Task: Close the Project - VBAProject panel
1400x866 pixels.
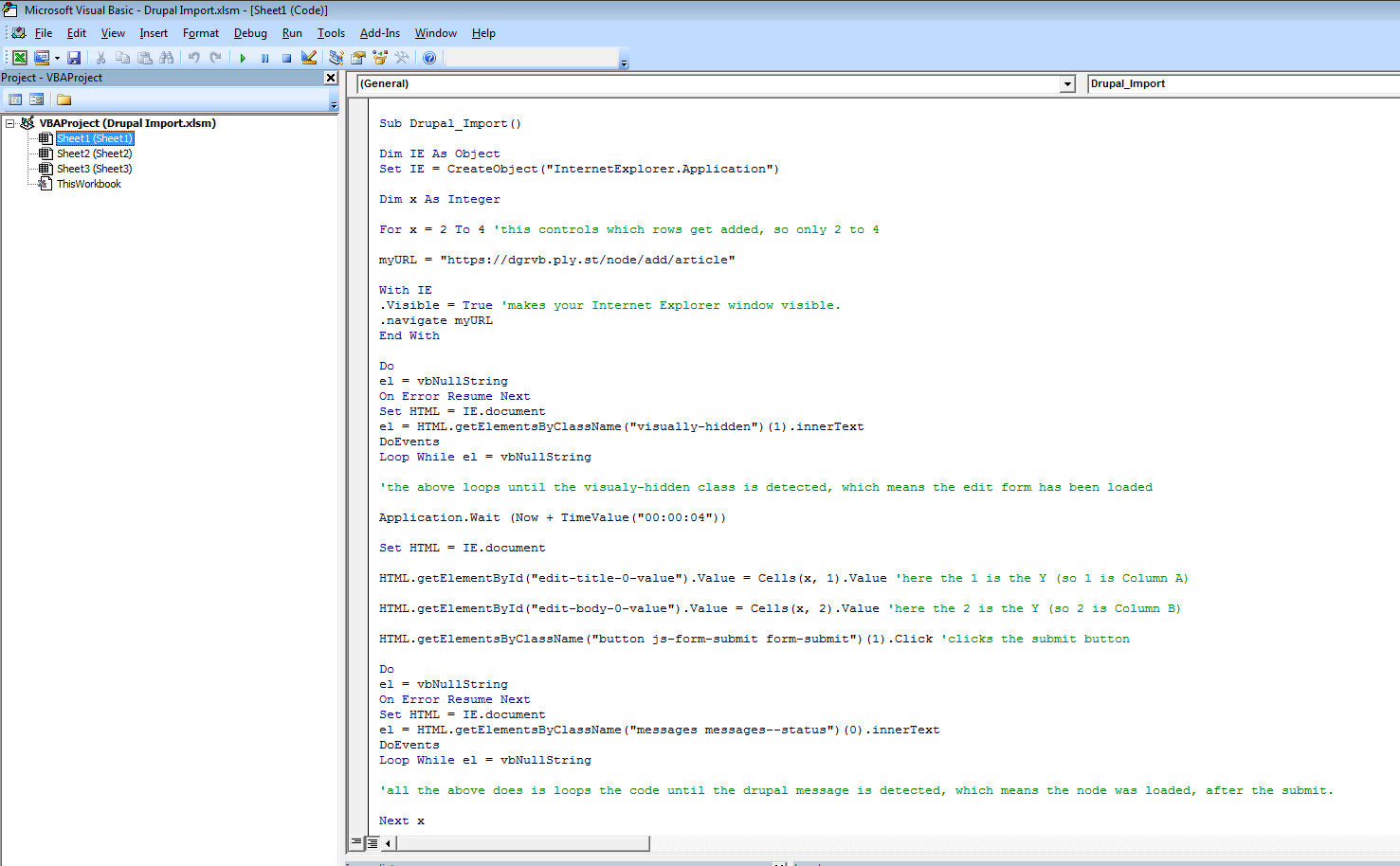Action: point(331,78)
